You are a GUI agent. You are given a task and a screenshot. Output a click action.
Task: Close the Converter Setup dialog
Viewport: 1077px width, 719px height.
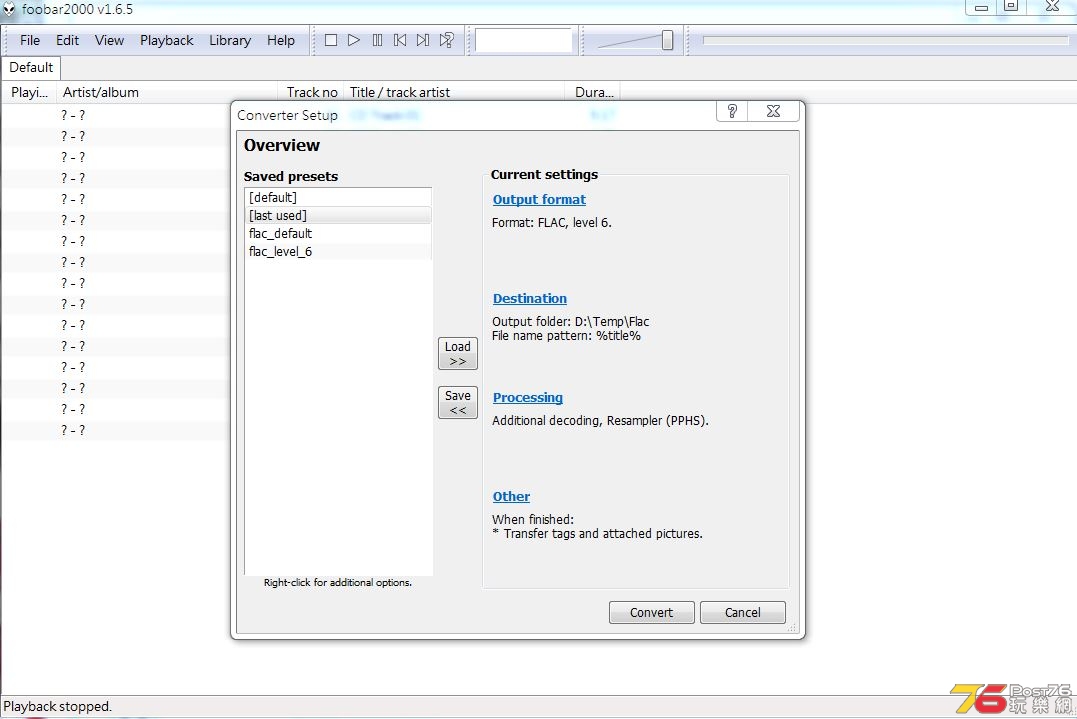773,111
